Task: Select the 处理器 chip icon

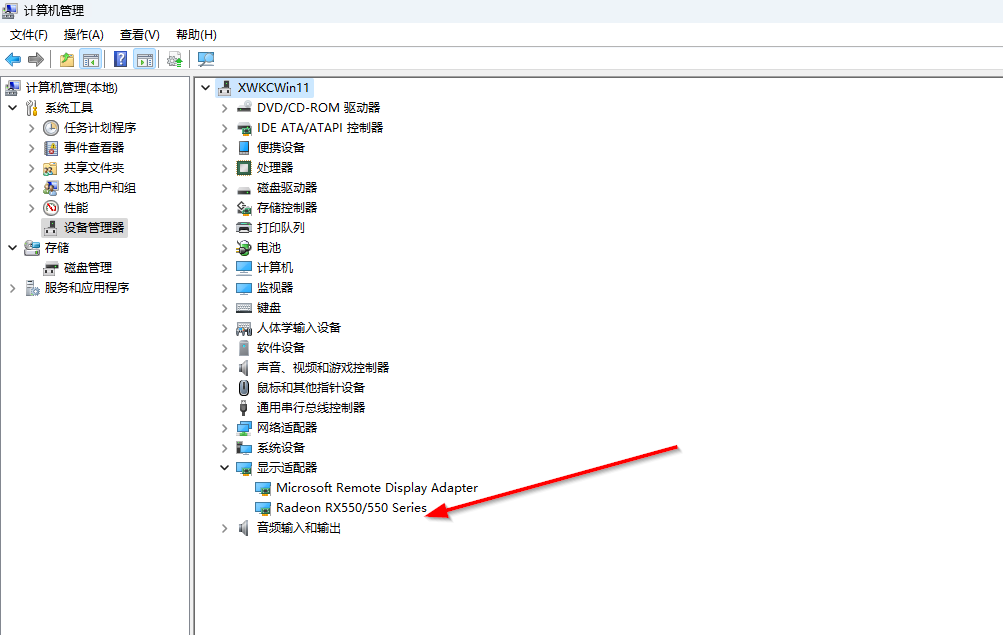Action: click(x=244, y=168)
